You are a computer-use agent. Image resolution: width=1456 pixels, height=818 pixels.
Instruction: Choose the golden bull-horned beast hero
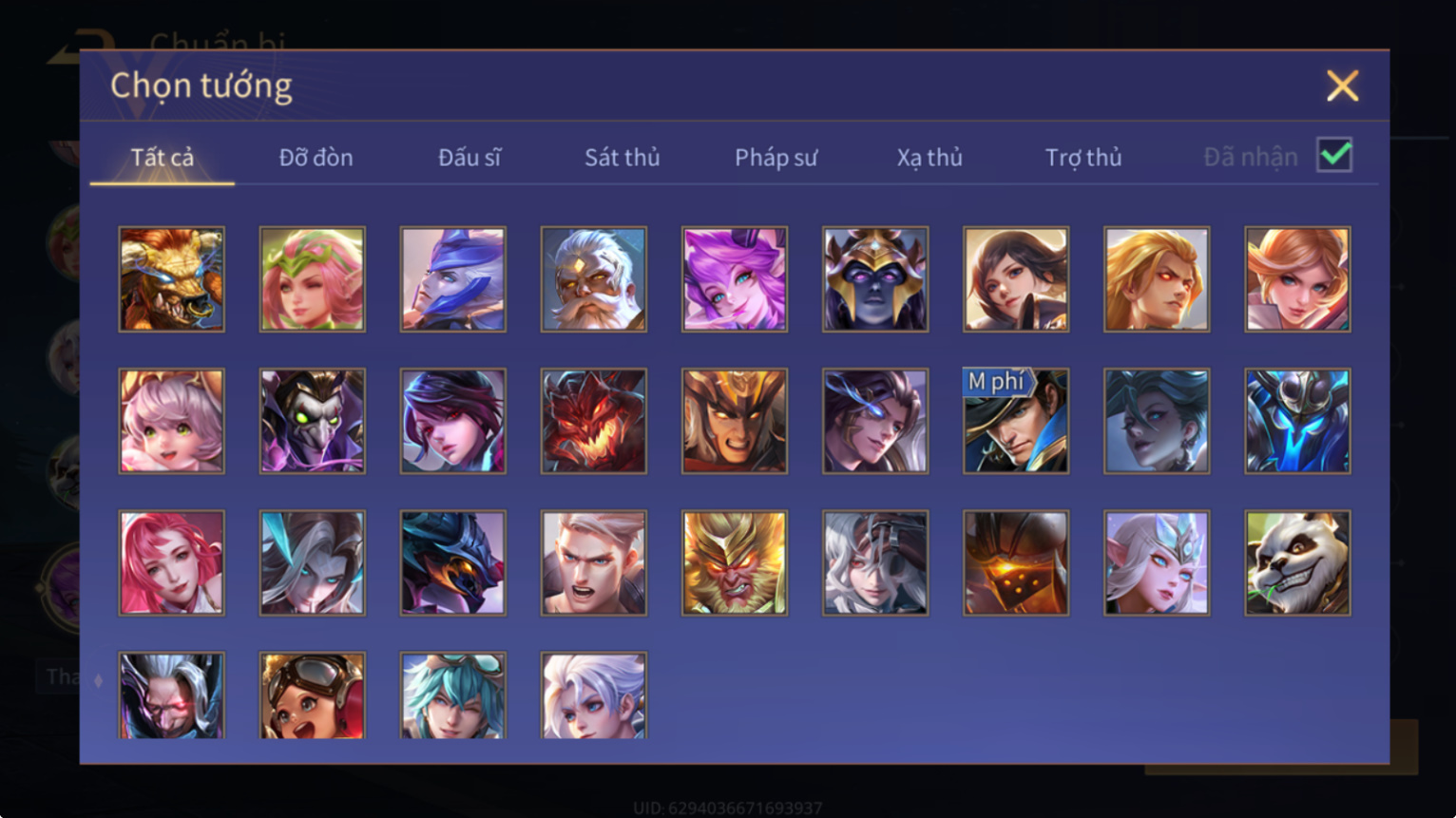pyautogui.click(x=172, y=279)
